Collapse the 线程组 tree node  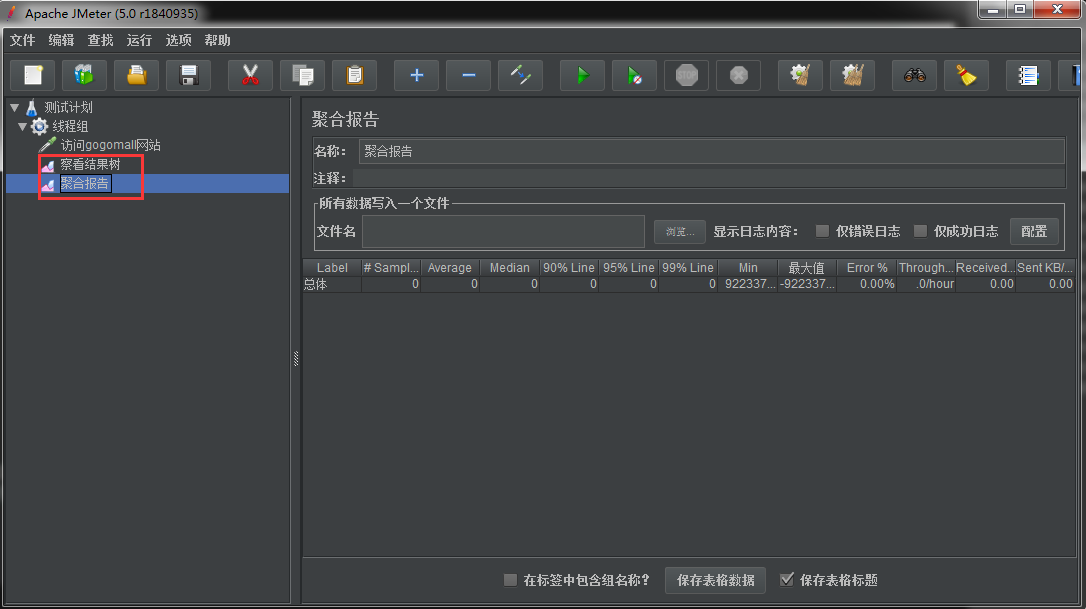(x=23, y=126)
